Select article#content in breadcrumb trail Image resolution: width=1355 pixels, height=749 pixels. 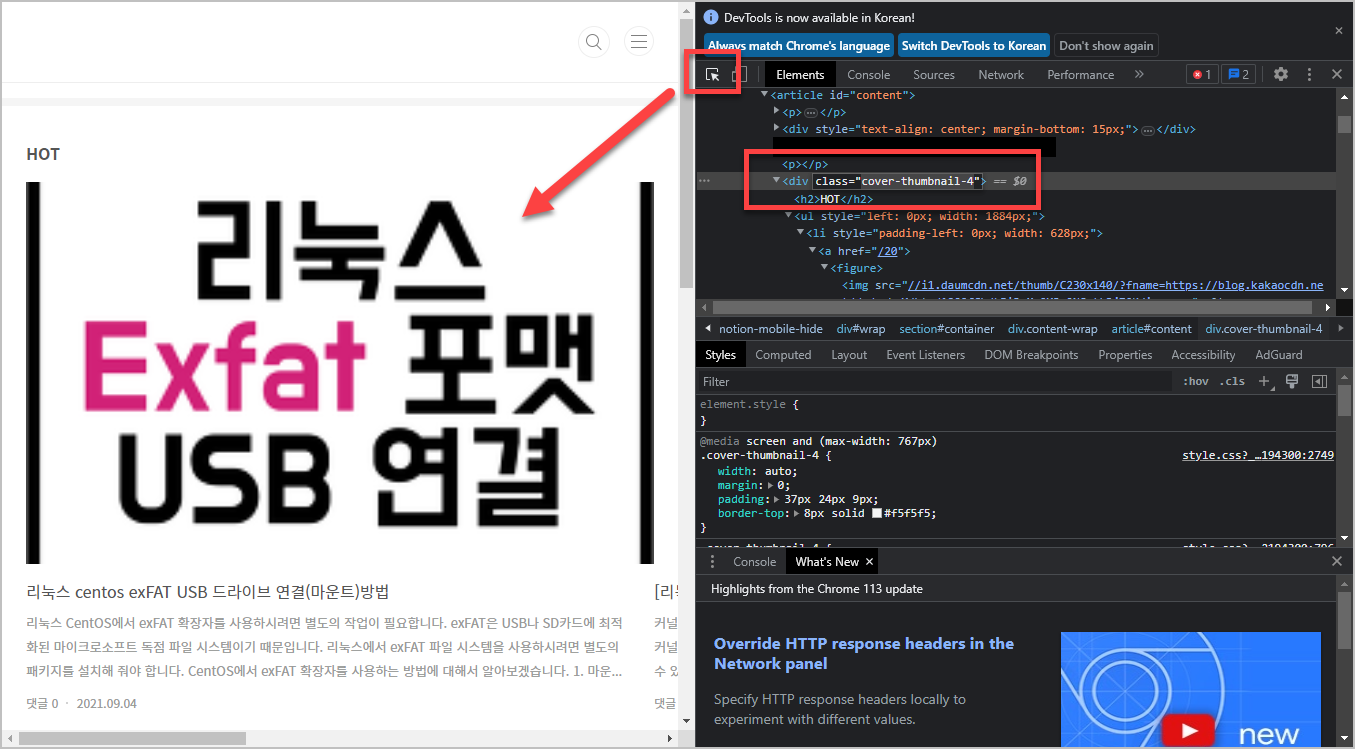tap(1151, 329)
